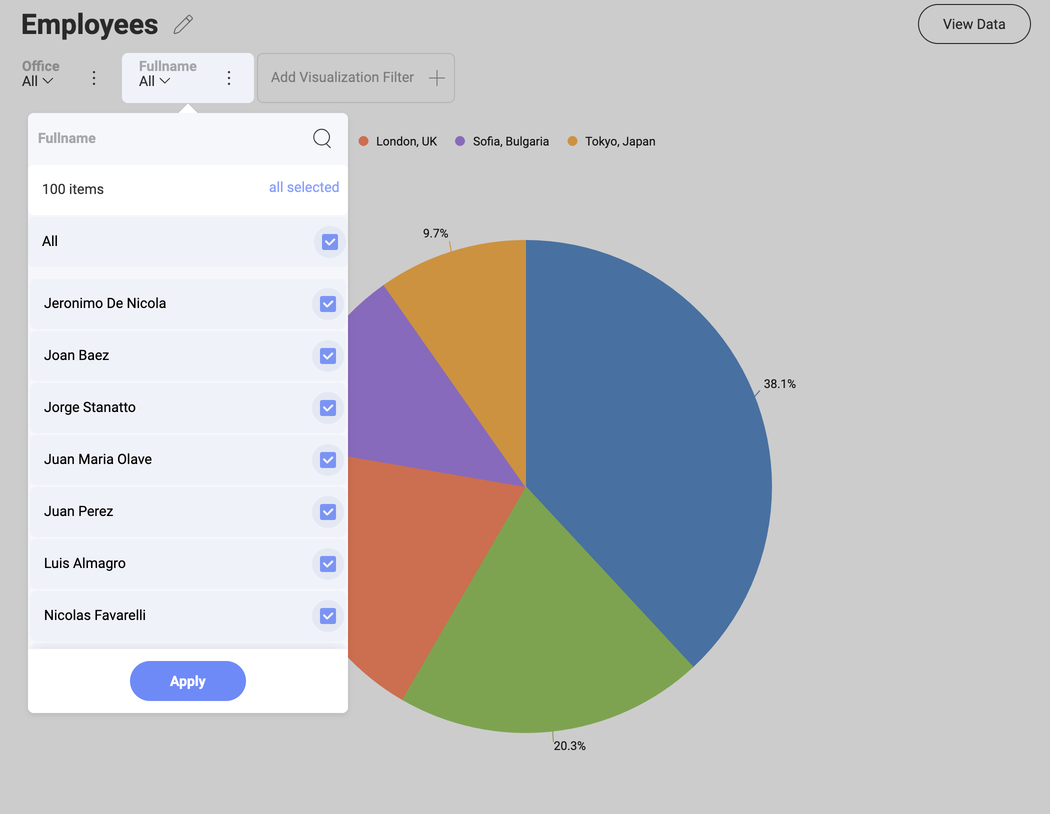Click the Sofia, Bulgaria legend label
The image size is (1050, 814).
(511, 141)
